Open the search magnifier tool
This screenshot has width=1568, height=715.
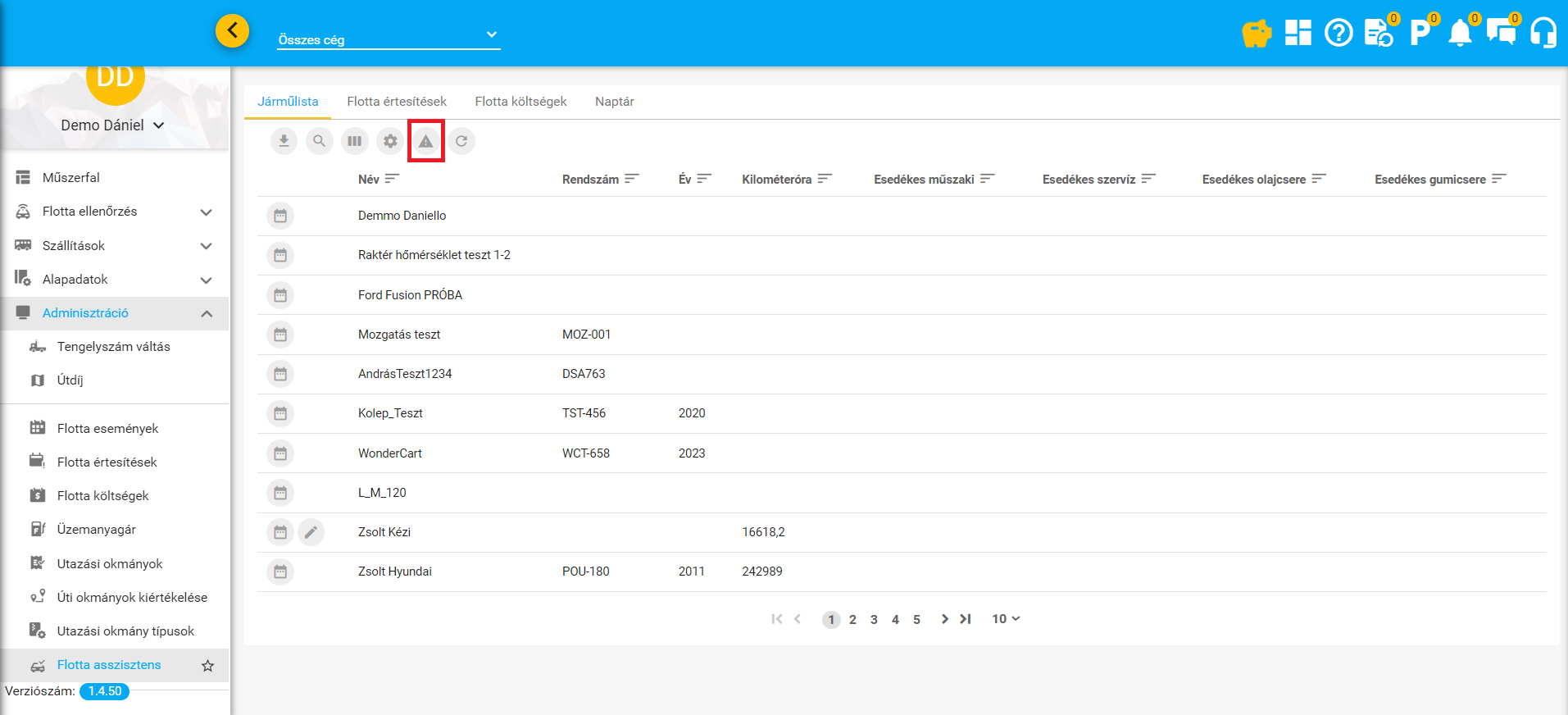pyautogui.click(x=319, y=141)
